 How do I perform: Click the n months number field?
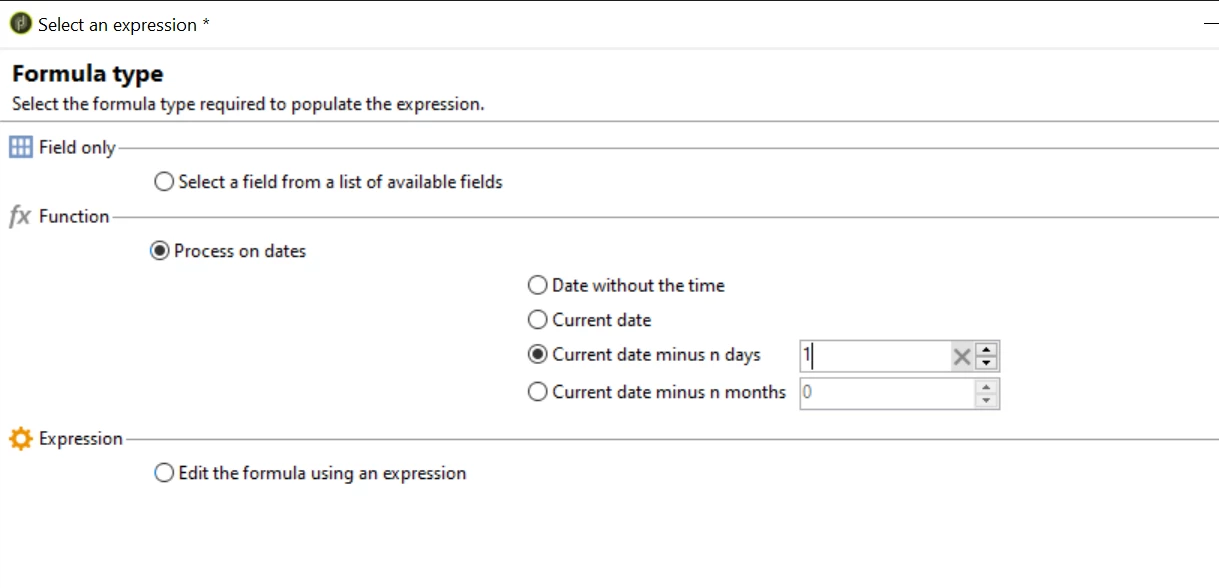885,393
